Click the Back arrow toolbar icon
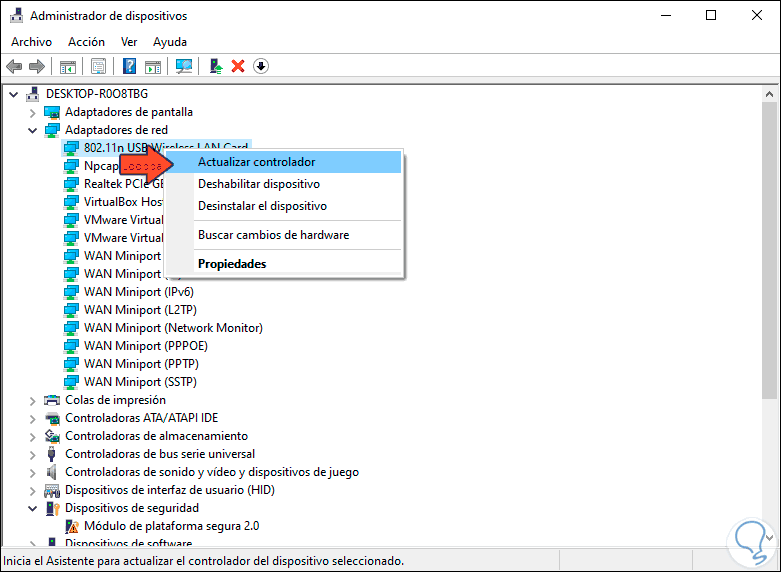Image resolution: width=781 pixels, height=572 pixels. 14,66
